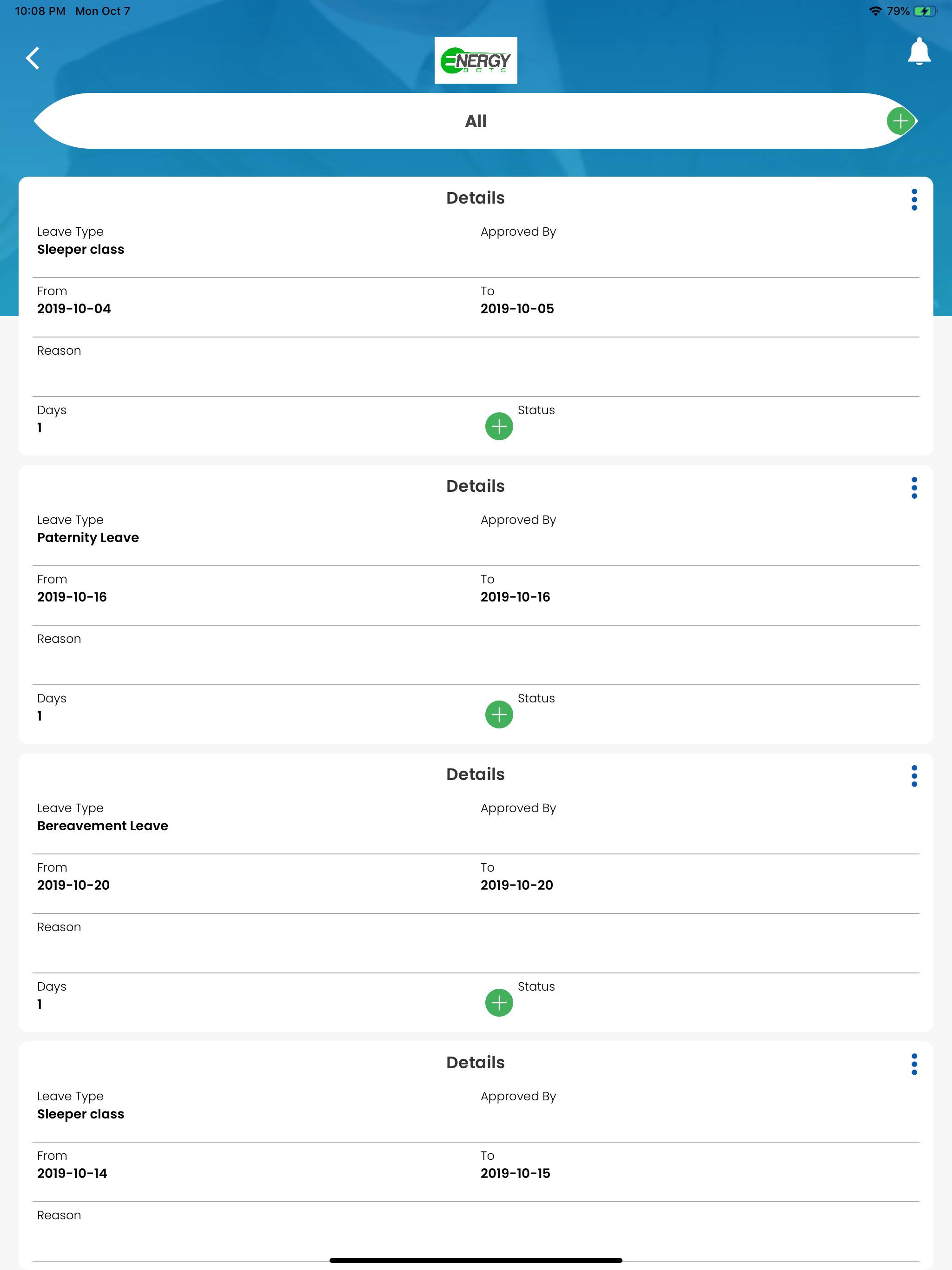Select the Bereavement Leave type text

103,826
